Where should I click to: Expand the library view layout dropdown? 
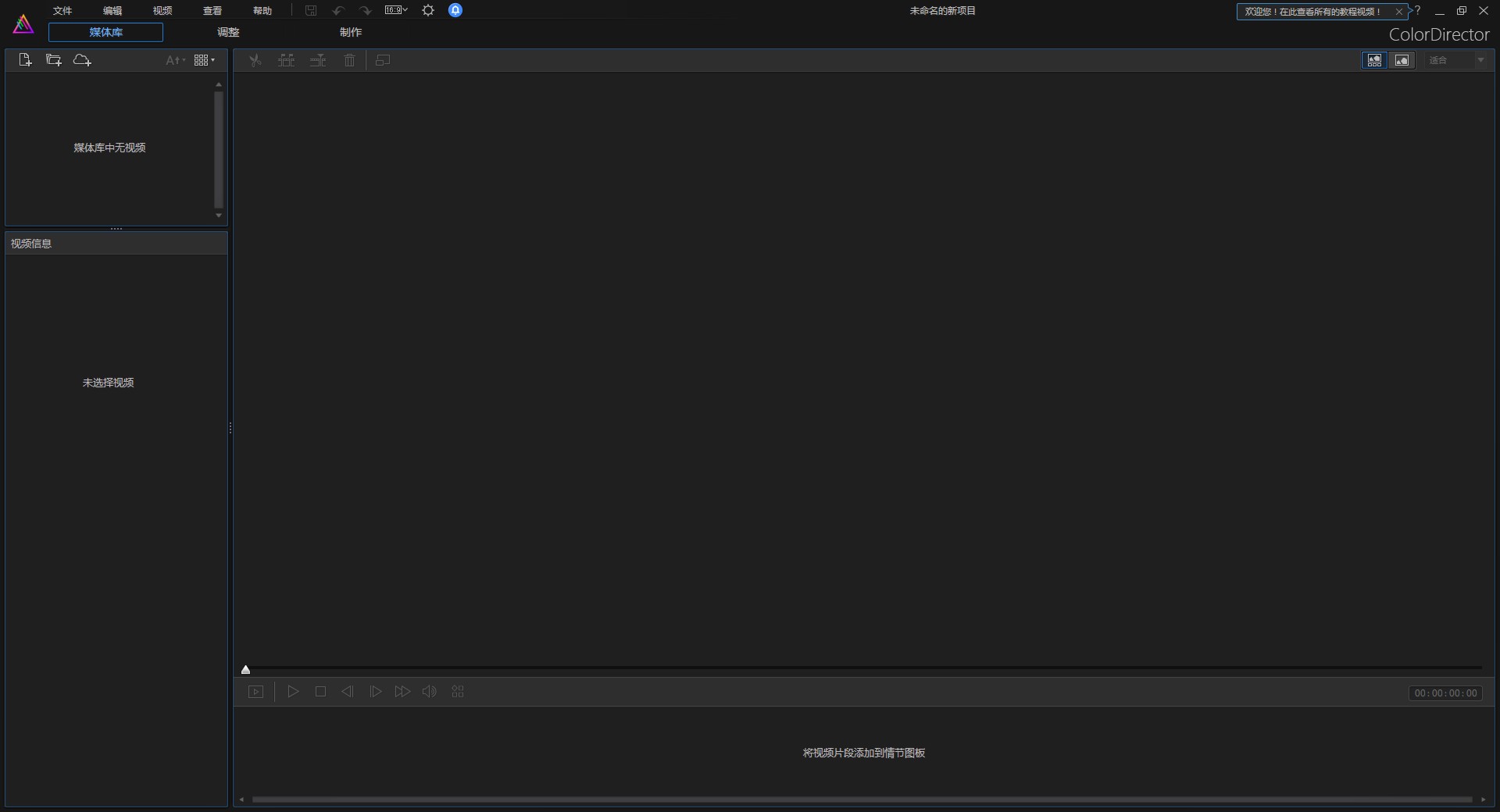point(204,59)
